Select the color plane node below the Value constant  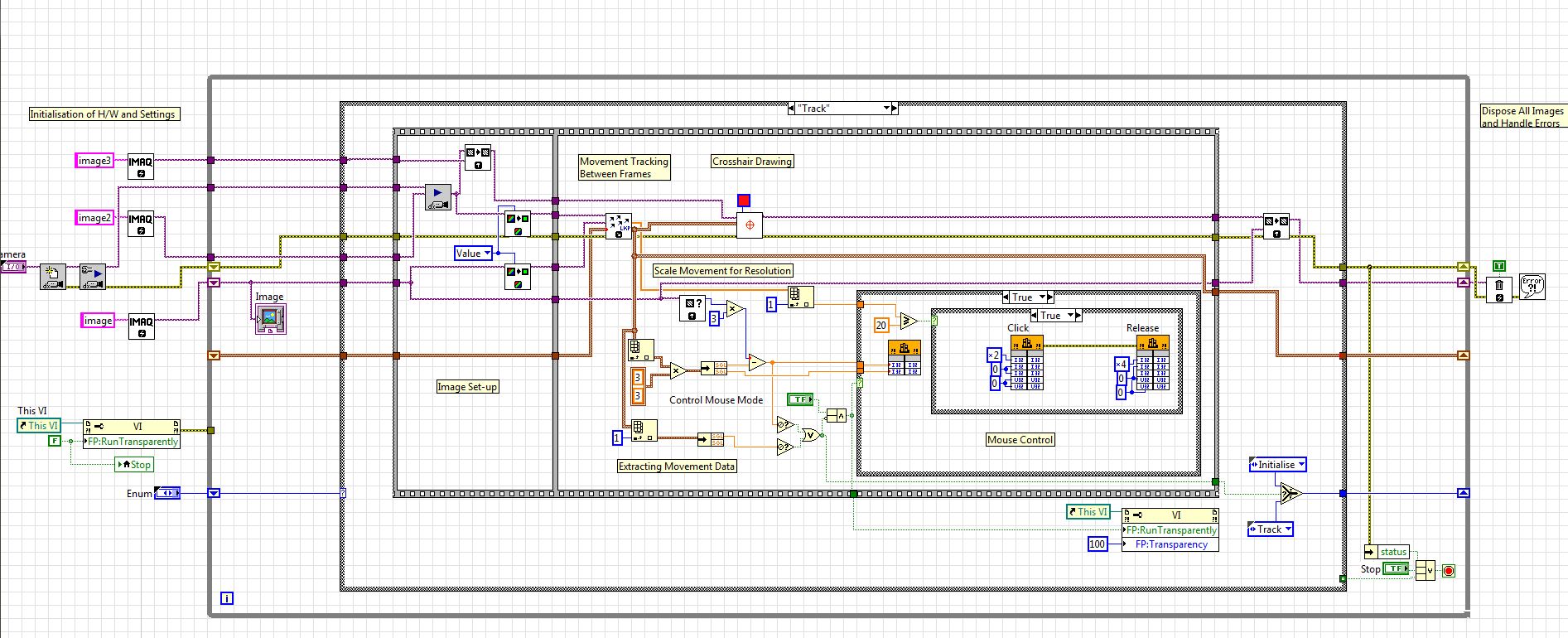tap(518, 276)
